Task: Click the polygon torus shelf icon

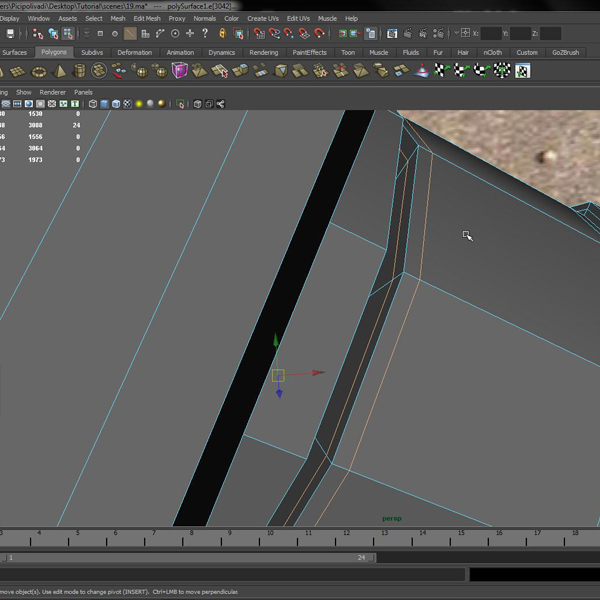Action: [39, 72]
